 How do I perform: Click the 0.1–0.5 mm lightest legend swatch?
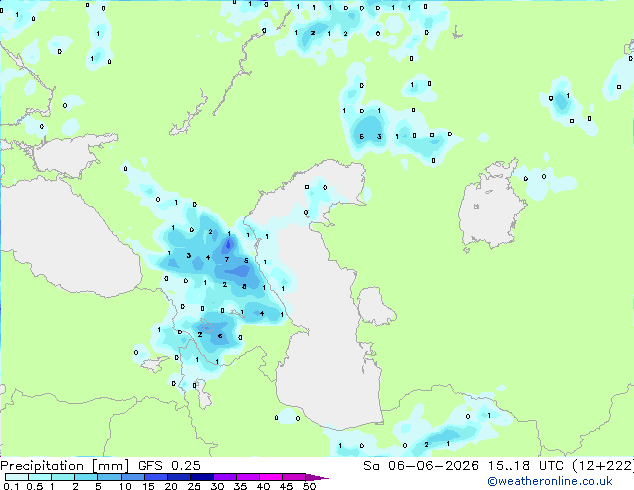(17, 477)
